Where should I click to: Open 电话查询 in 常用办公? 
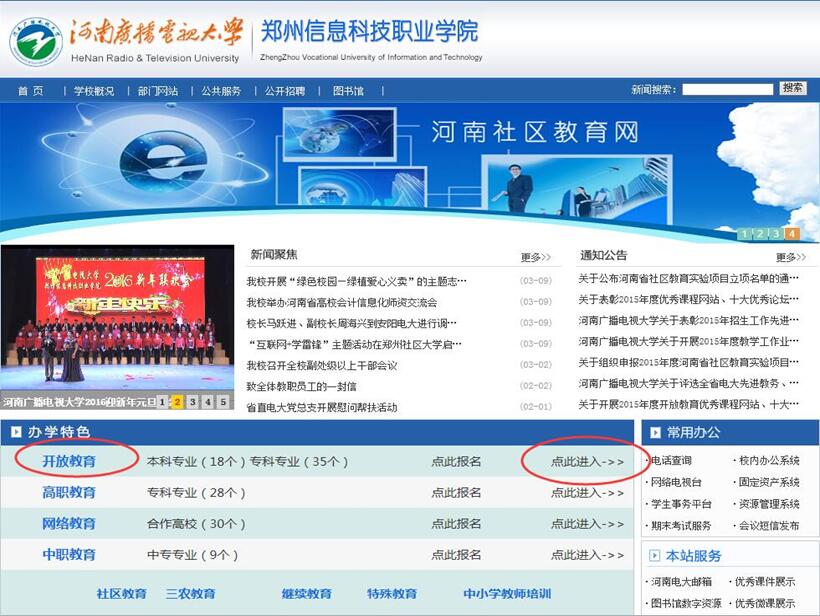[670, 461]
